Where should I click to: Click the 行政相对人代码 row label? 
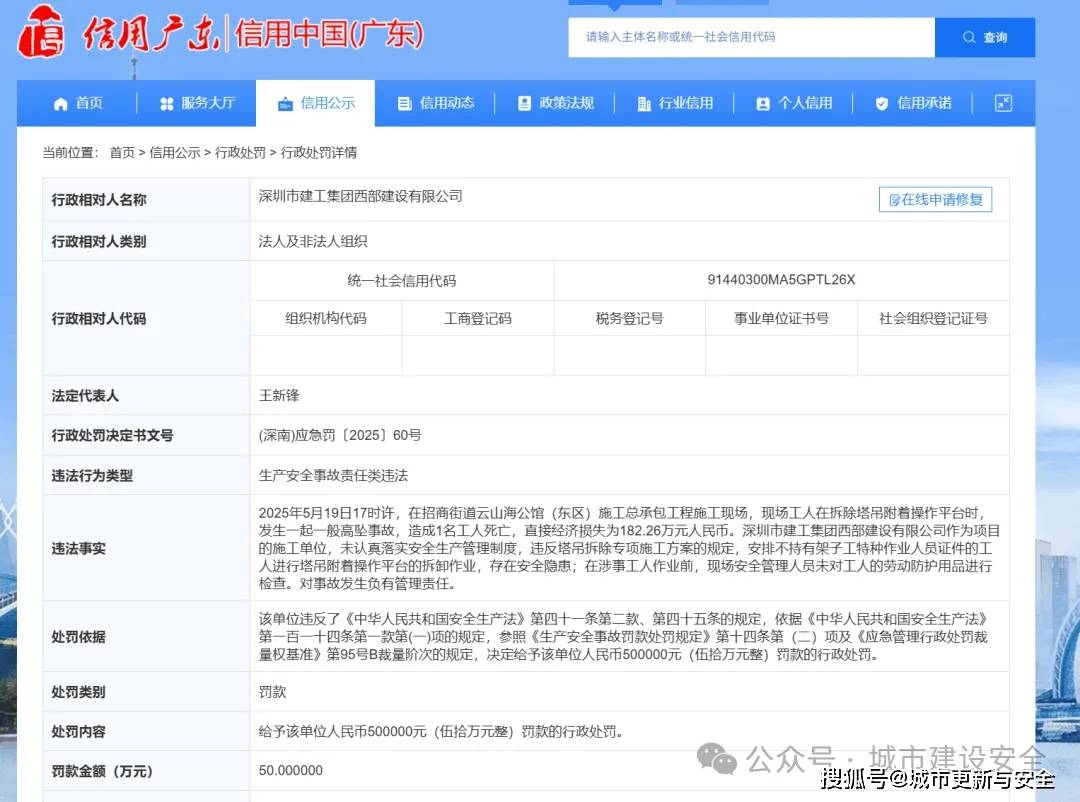pyautogui.click(x=98, y=319)
